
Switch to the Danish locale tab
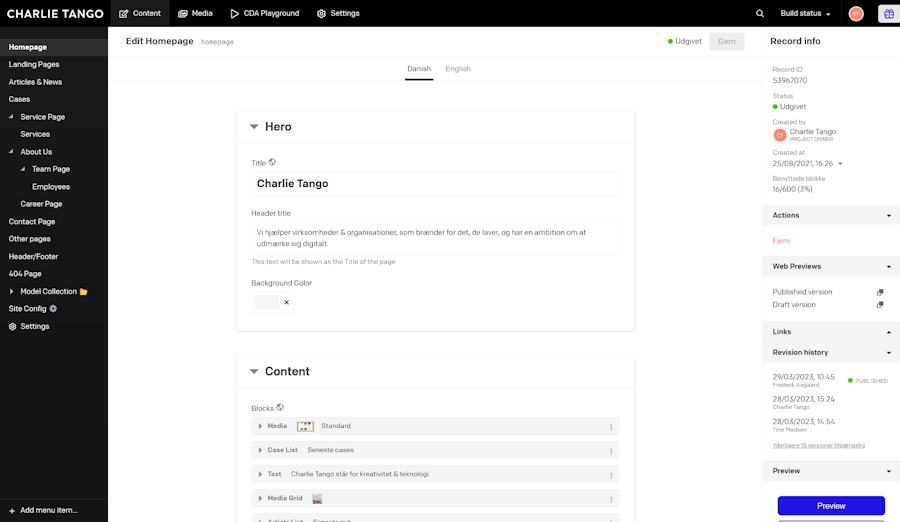click(419, 69)
